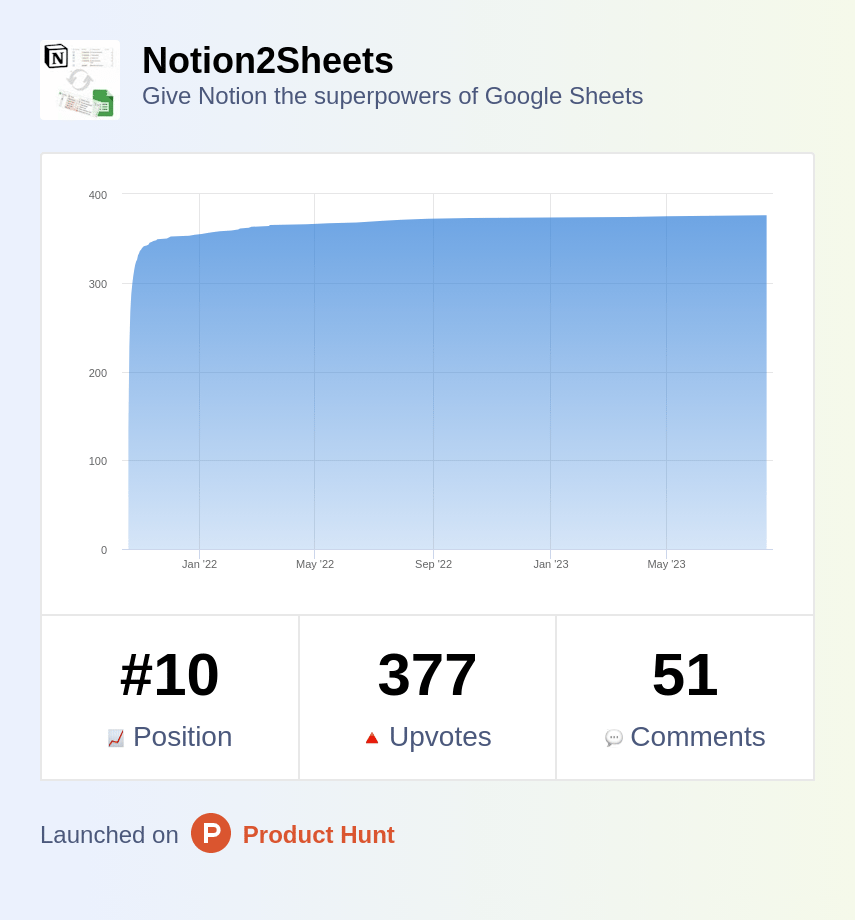Click the Product Hunt logo icon

point(211,833)
